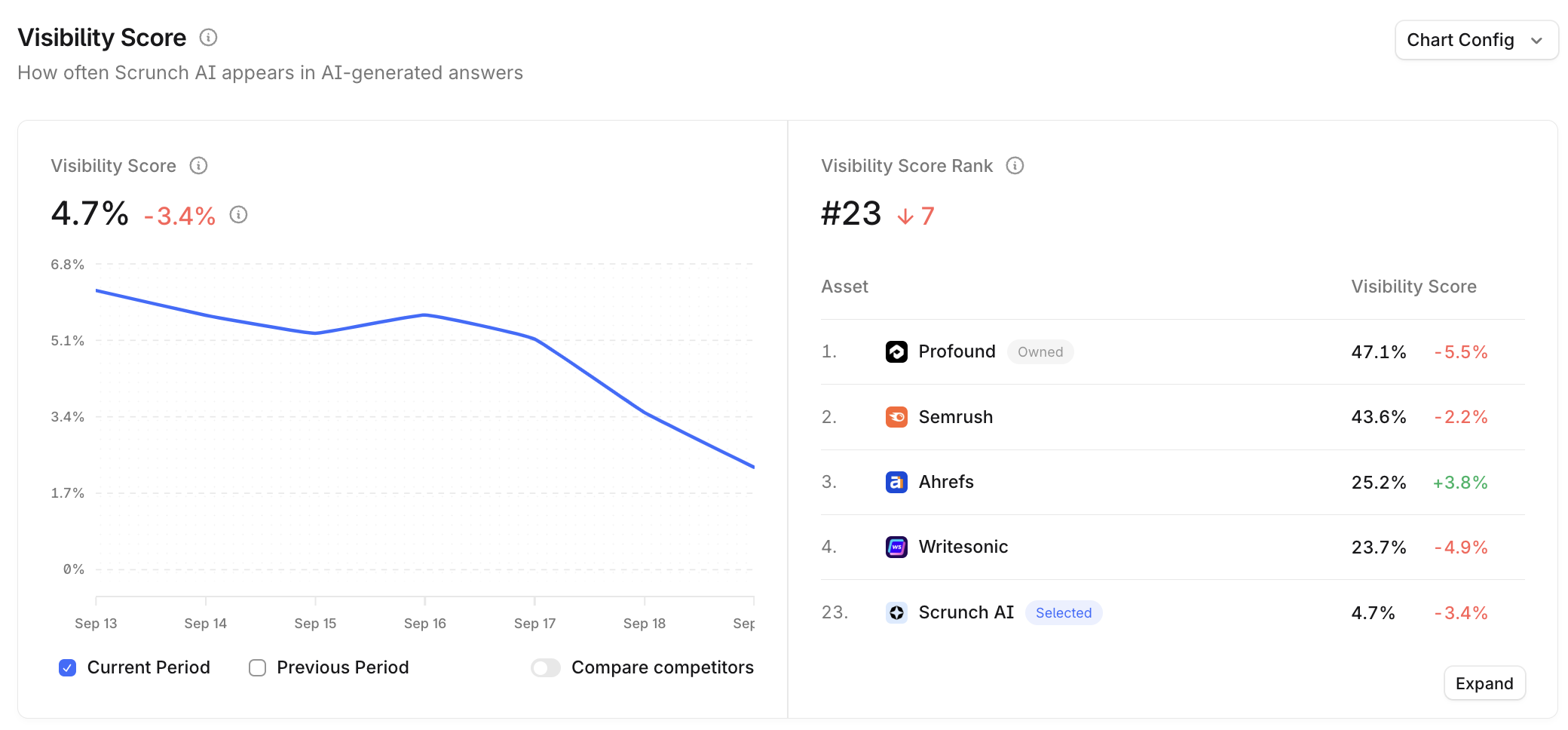Image resolution: width=1568 pixels, height=730 pixels.
Task: Uncheck the Current Period checkbox
Action: pyautogui.click(x=68, y=667)
